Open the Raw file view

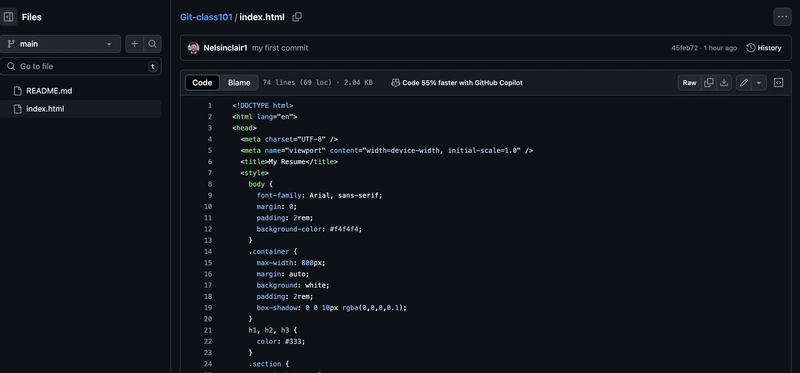click(689, 83)
